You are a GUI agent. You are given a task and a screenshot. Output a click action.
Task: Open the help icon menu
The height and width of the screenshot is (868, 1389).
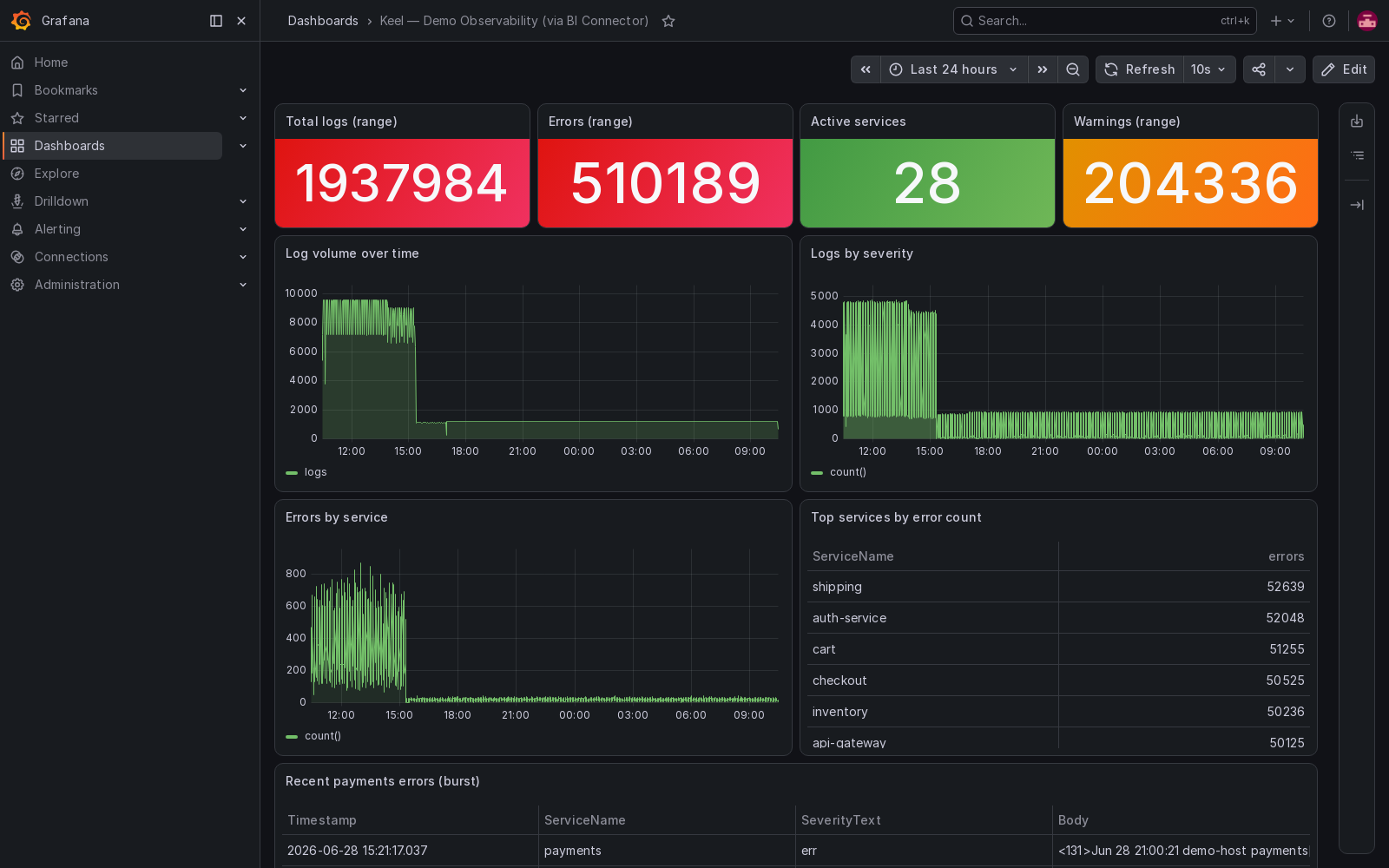pyautogui.click(x=1329, y=21)
